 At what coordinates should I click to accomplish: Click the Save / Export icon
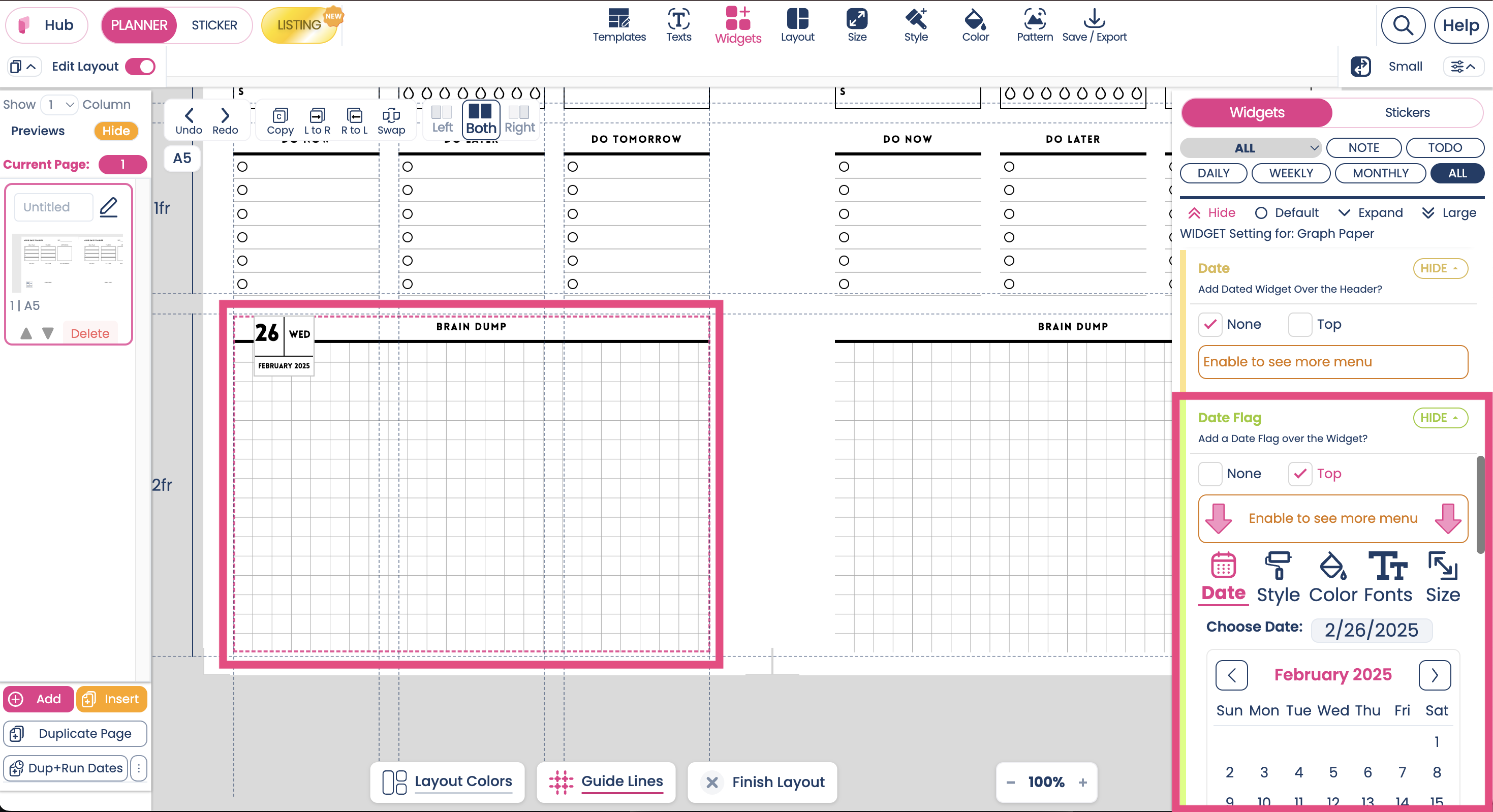[1094, 20]
